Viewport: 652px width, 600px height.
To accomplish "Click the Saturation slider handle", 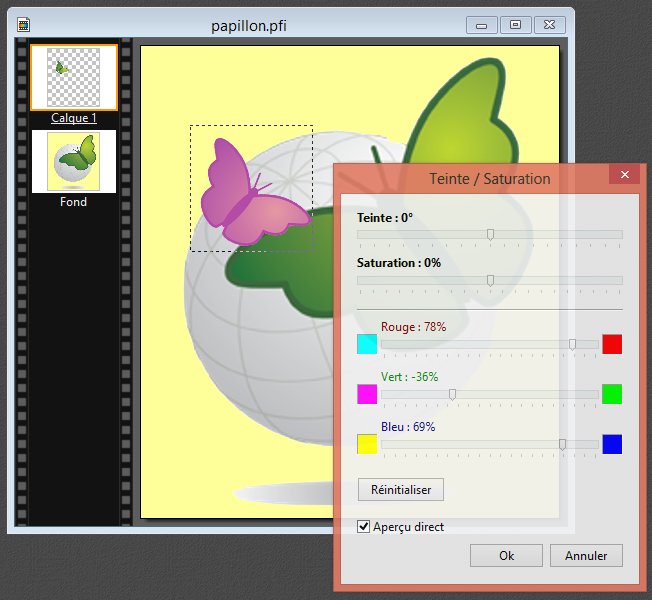I will coord(490,280).
